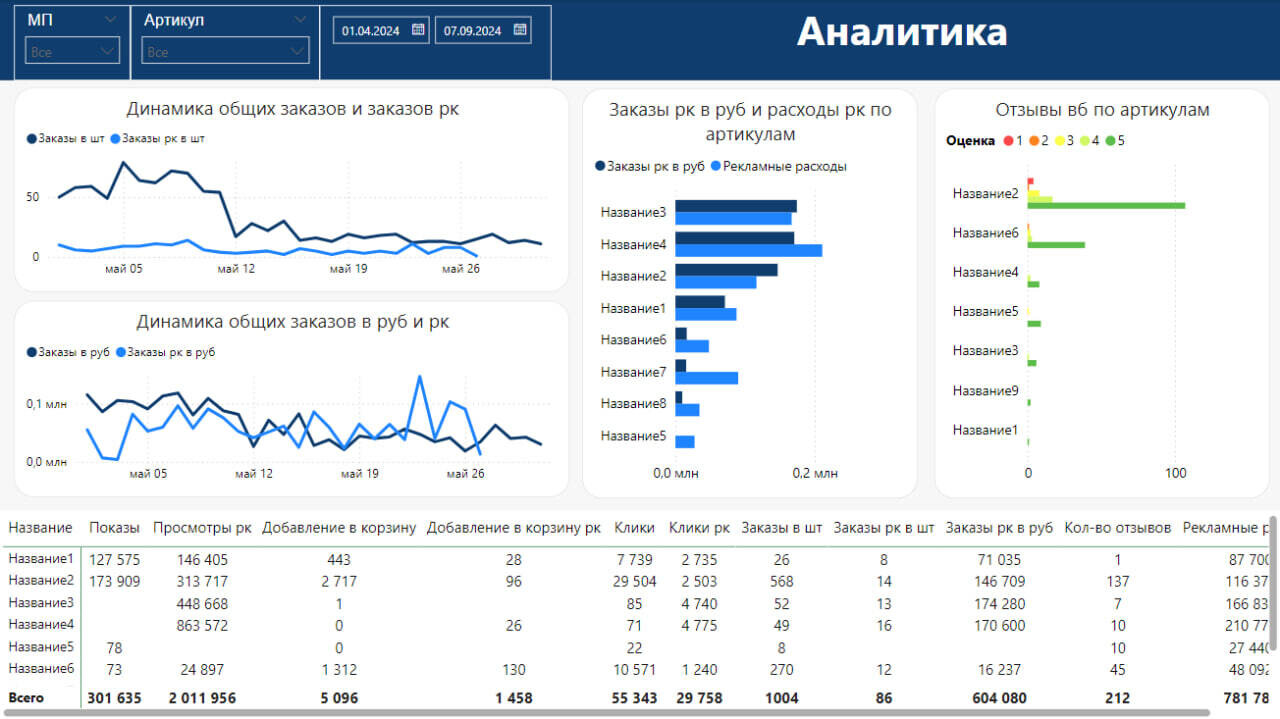Click the Название4 bar label in chart
The width and height of the screenshot is (1280, 719).
click(633, 244)
